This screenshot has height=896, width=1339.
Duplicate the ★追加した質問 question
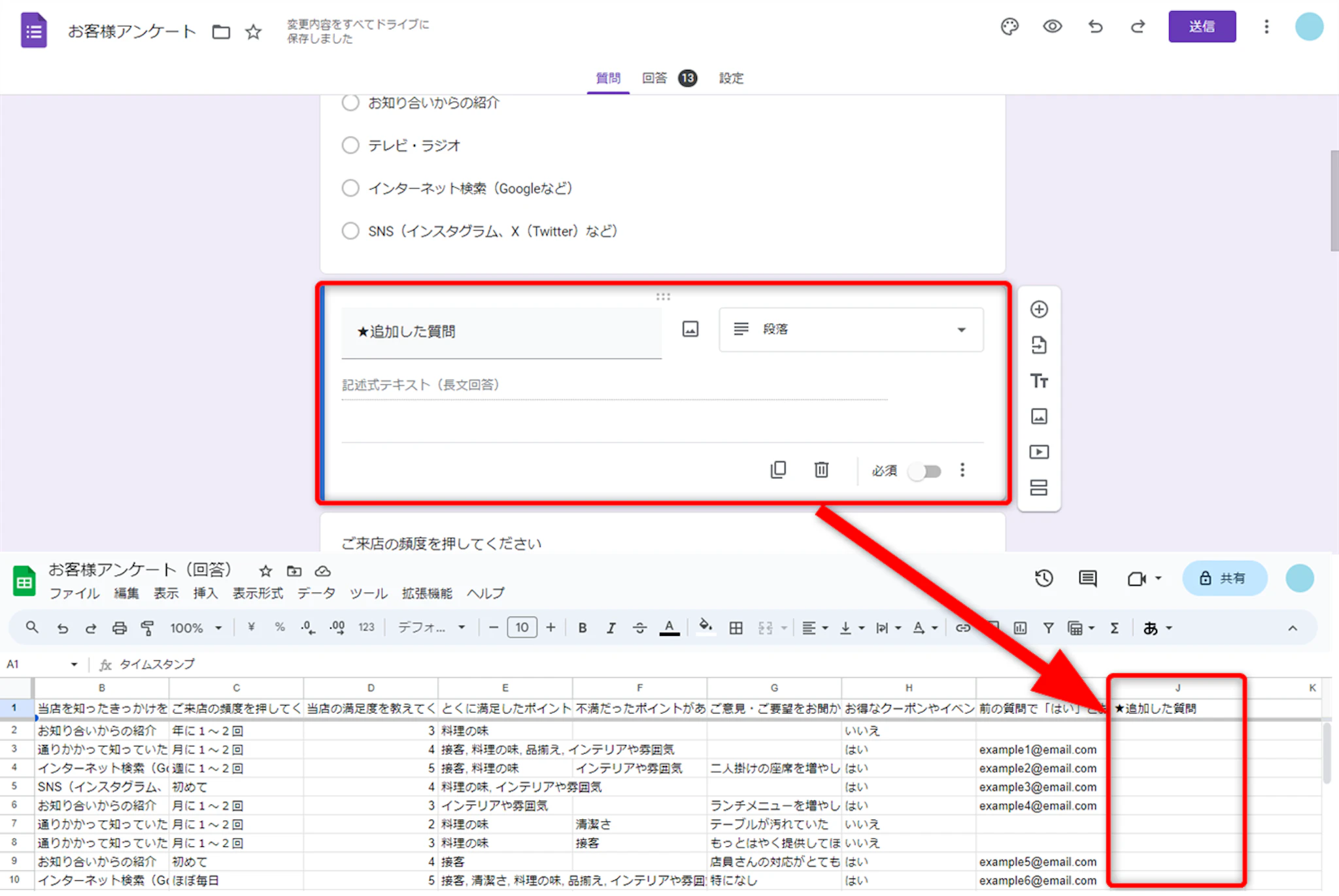click(778, 470)
